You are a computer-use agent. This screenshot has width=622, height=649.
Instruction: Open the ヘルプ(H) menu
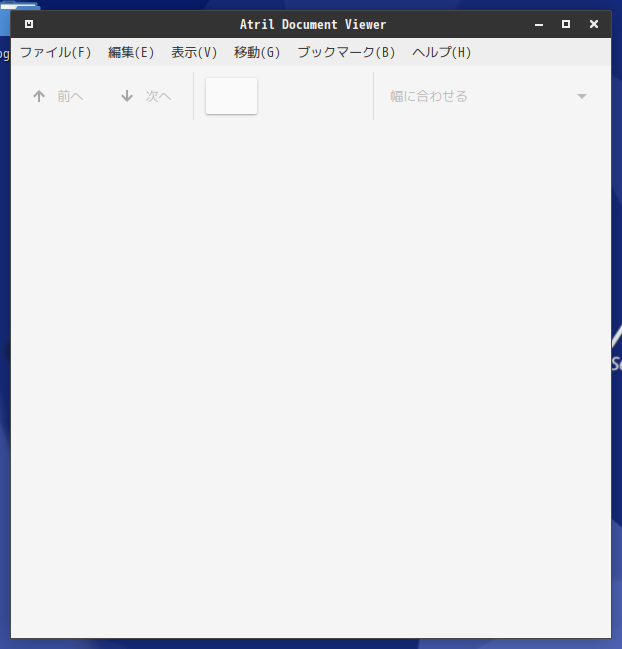[x=442, y=53]
